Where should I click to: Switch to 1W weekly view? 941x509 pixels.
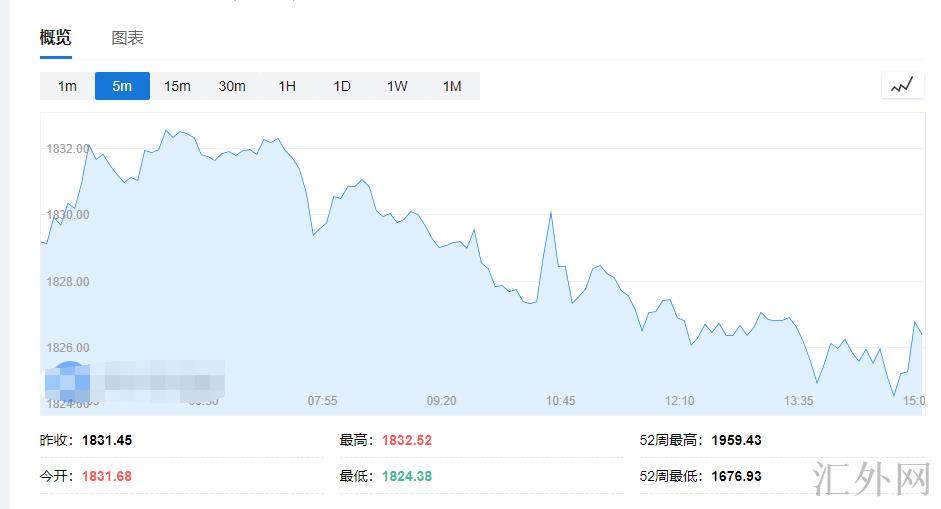[397, 86]
